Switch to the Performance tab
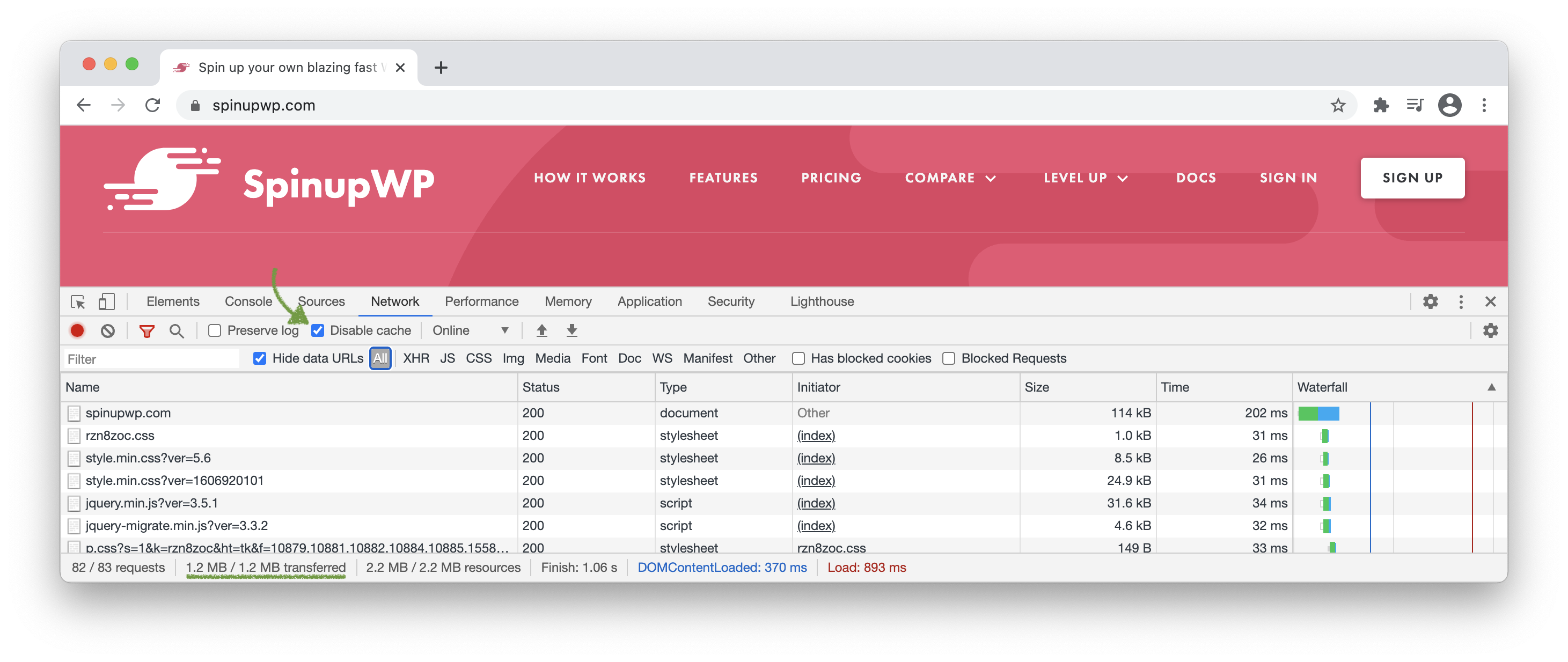 481,302
